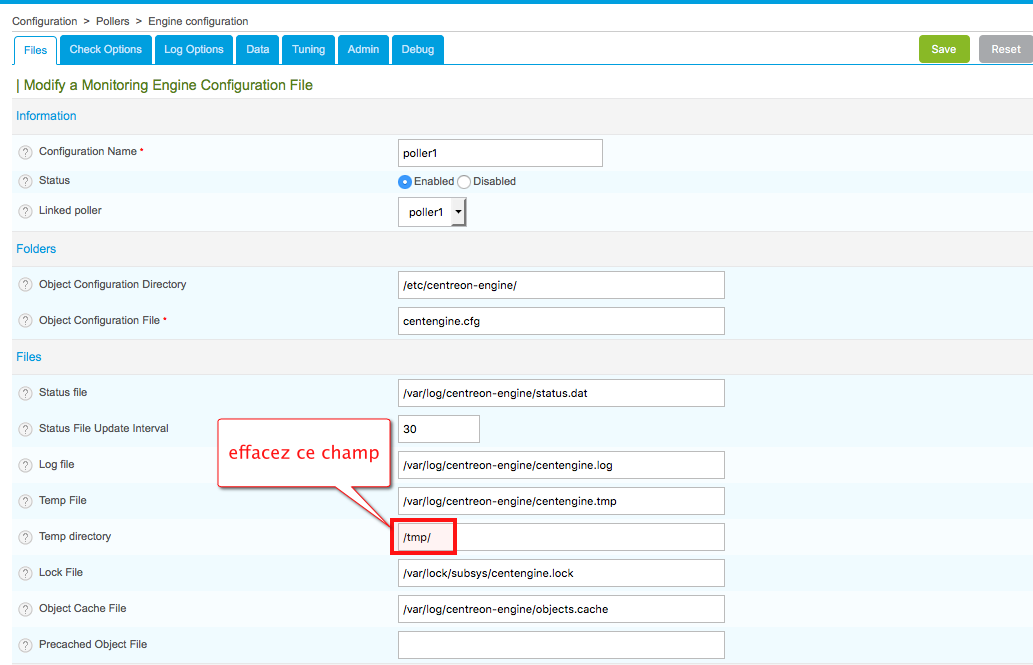Select the Enabled status radio button
Image resolution: width=1033 pixels, height=665 pixels.
pos(405,182)
